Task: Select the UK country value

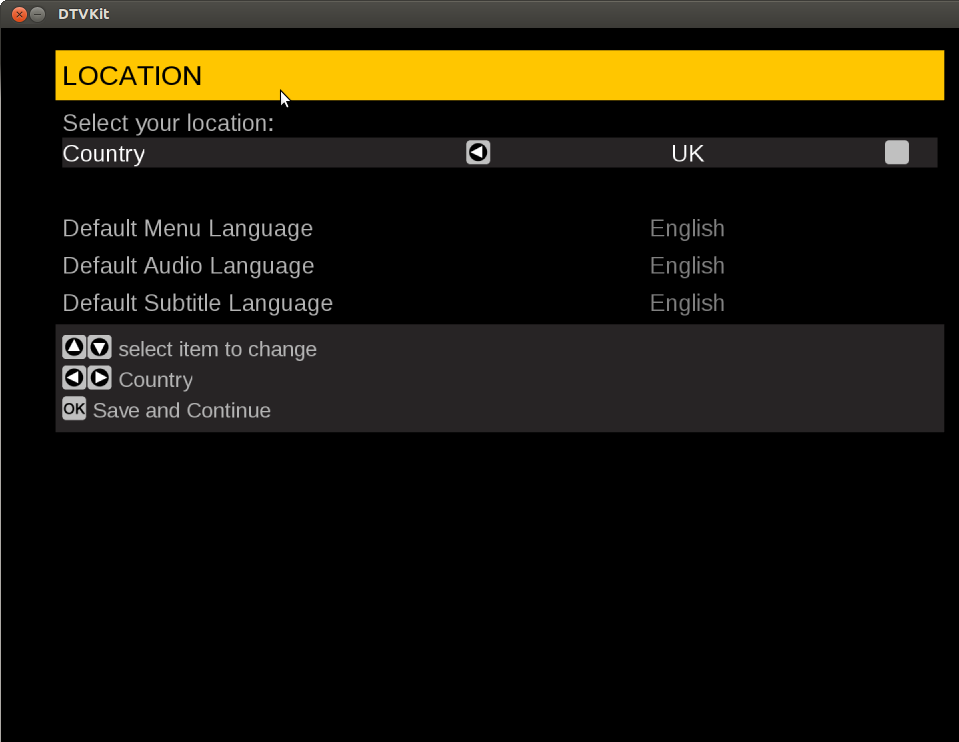Action: [687, 154]
